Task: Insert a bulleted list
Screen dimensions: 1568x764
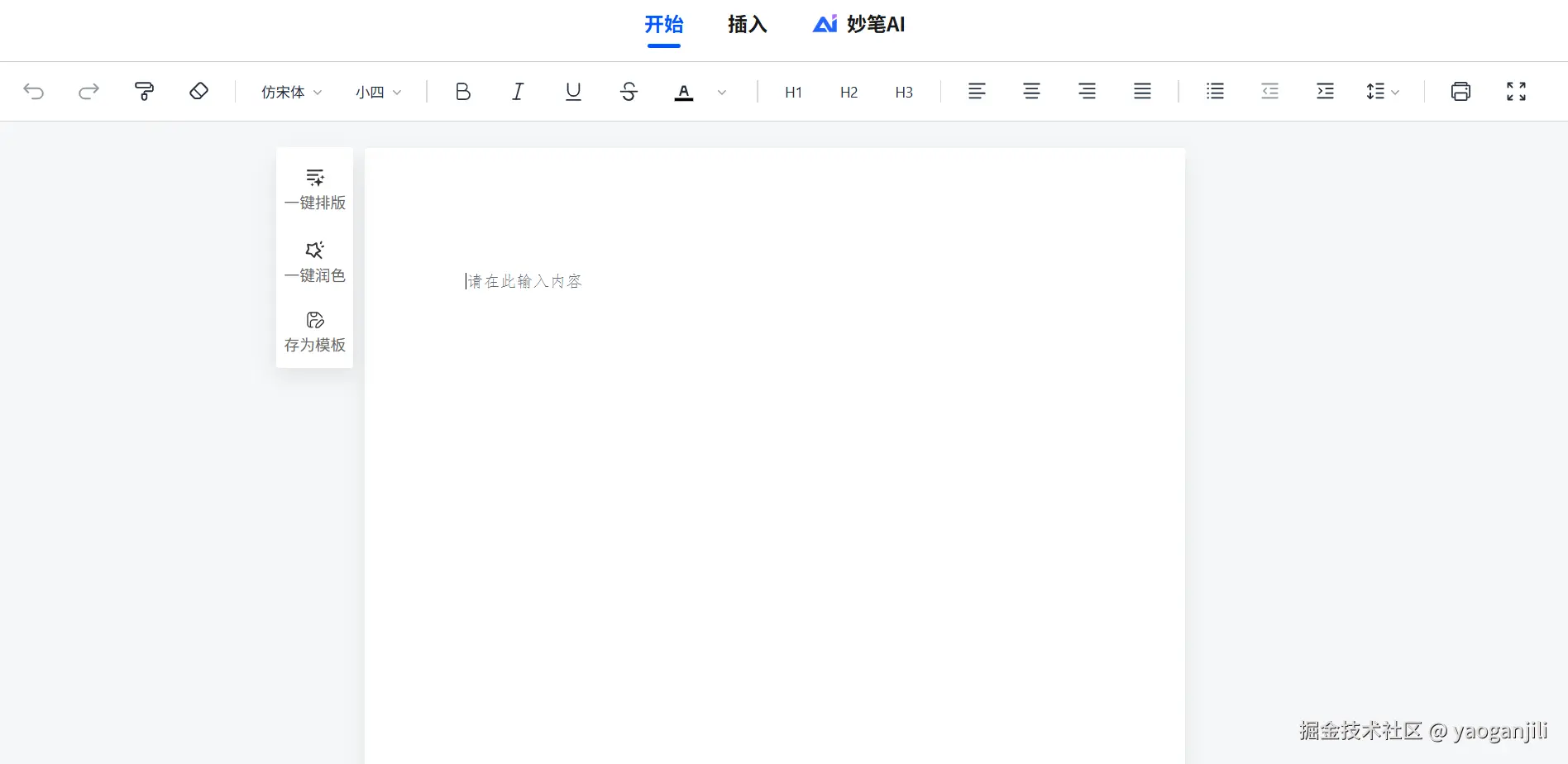Action: click(1215, 91)
